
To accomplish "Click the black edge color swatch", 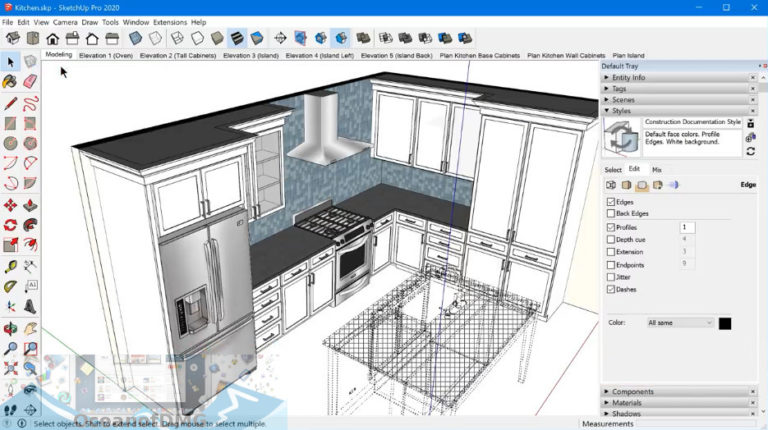I will click(x=725, y=323).
